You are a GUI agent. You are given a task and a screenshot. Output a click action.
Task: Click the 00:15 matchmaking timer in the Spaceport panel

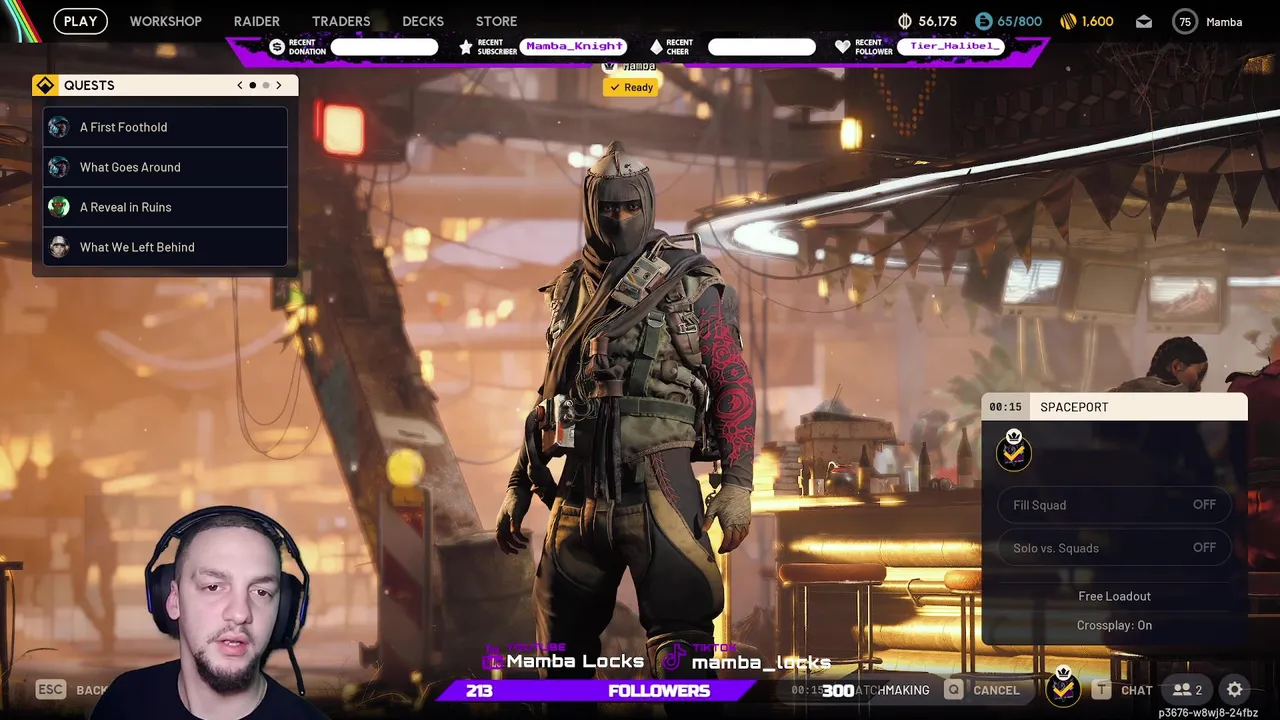[x=1005, y=407]
